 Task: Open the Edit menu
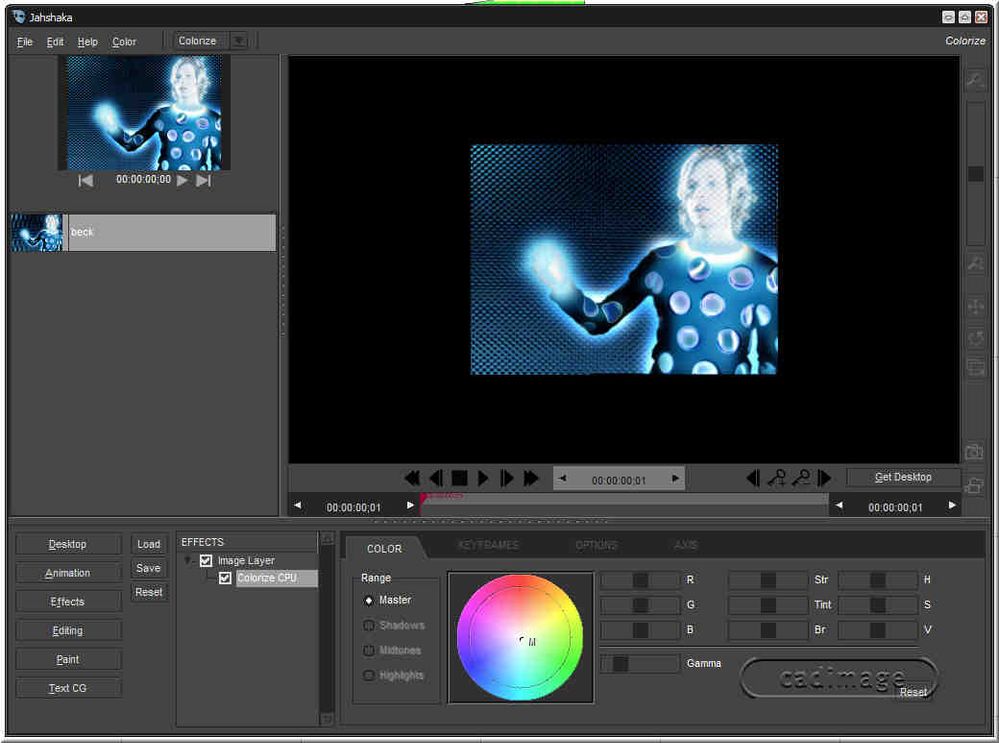55,42
